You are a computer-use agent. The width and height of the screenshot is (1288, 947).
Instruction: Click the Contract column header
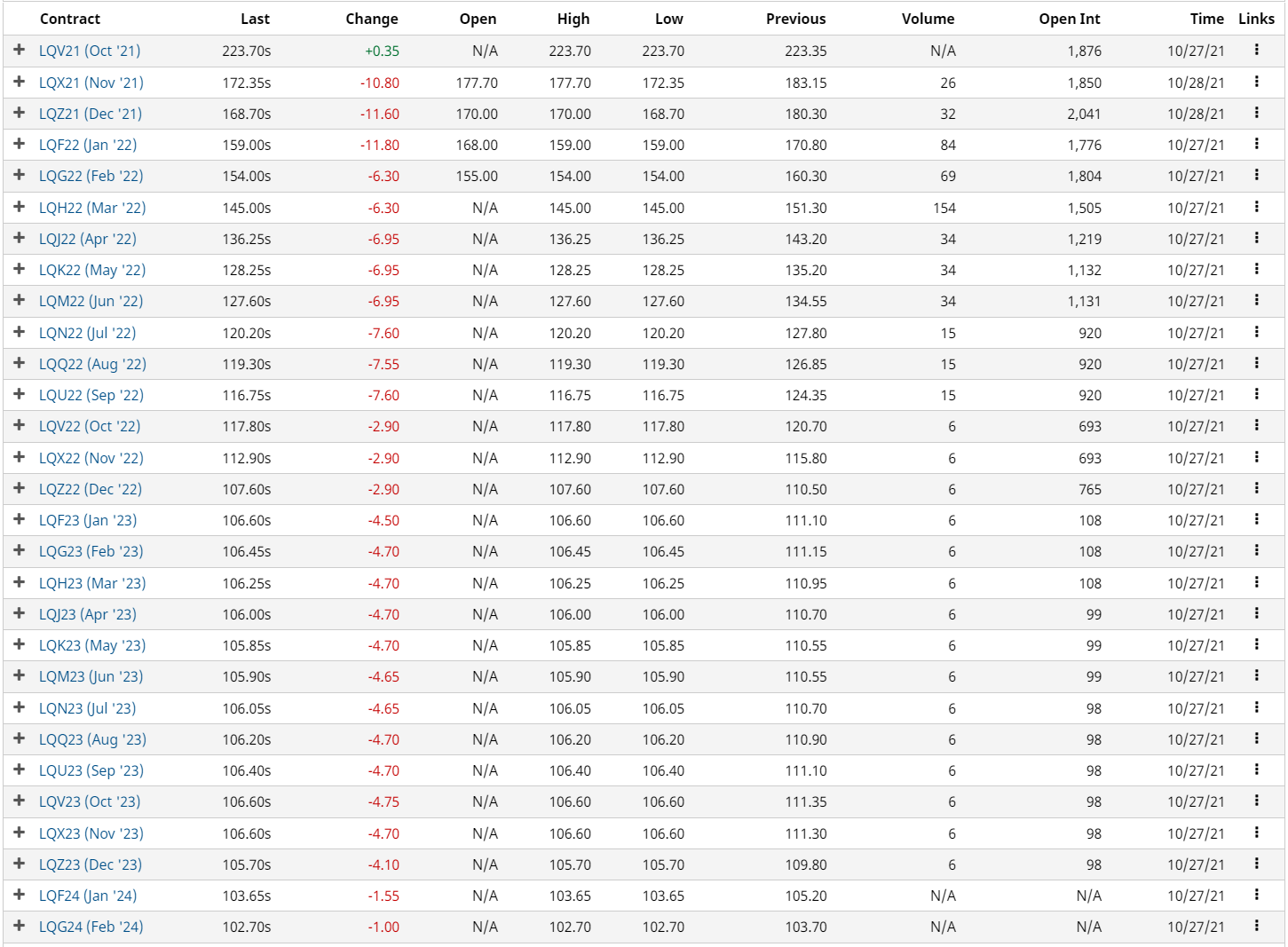(x=70, y=19)
